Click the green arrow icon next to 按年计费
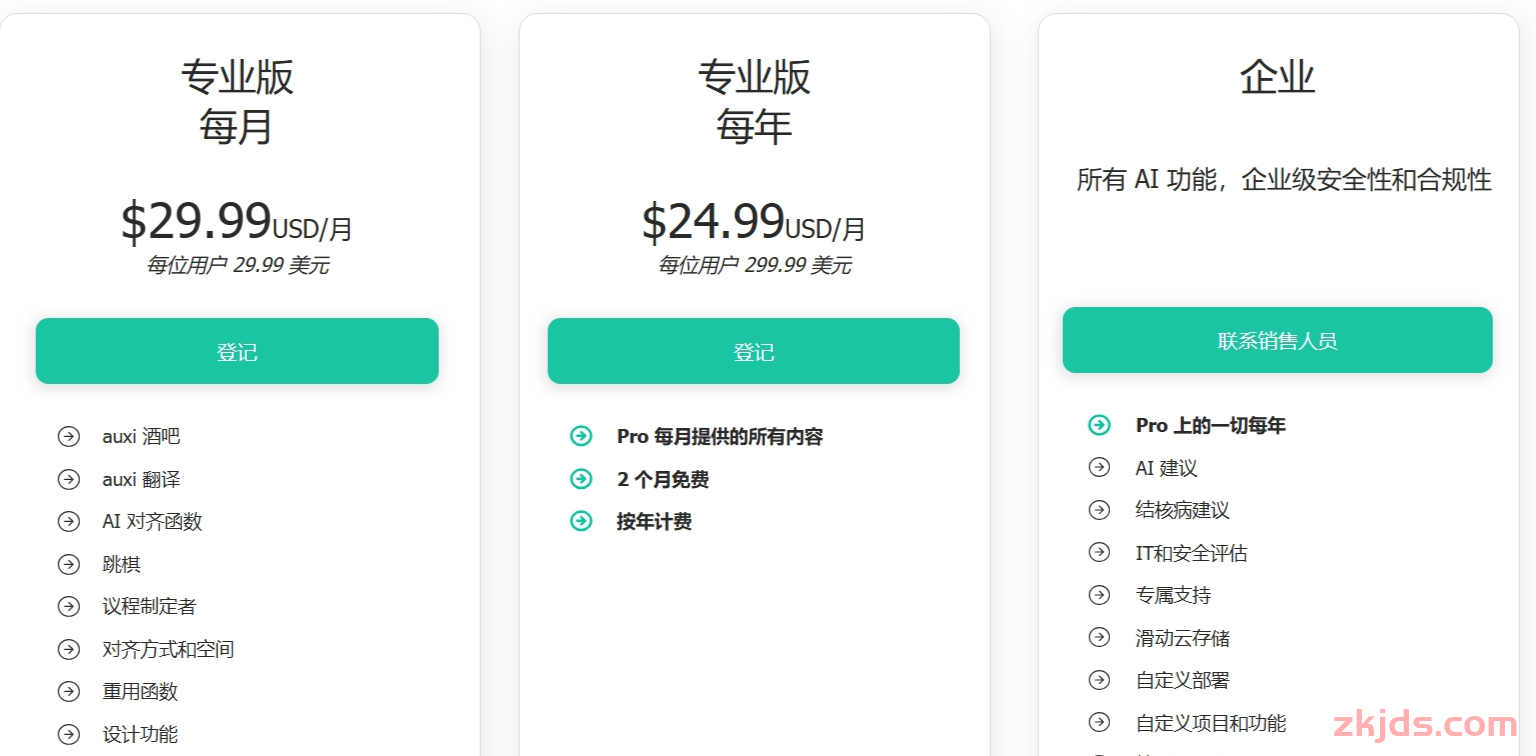Viewport: 1536px width, 756px height. coord(581,521)
